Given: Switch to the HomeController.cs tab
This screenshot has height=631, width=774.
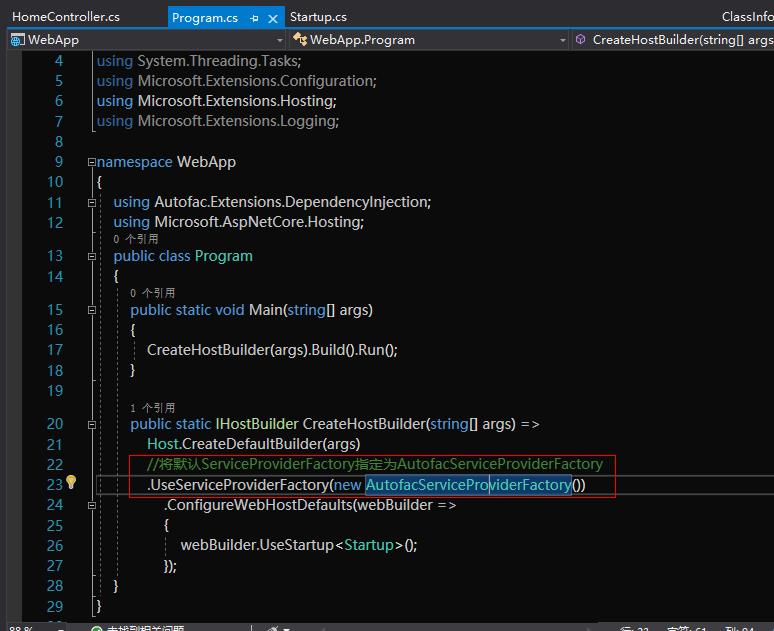Looking at the screenshot, I should (65, 17).
